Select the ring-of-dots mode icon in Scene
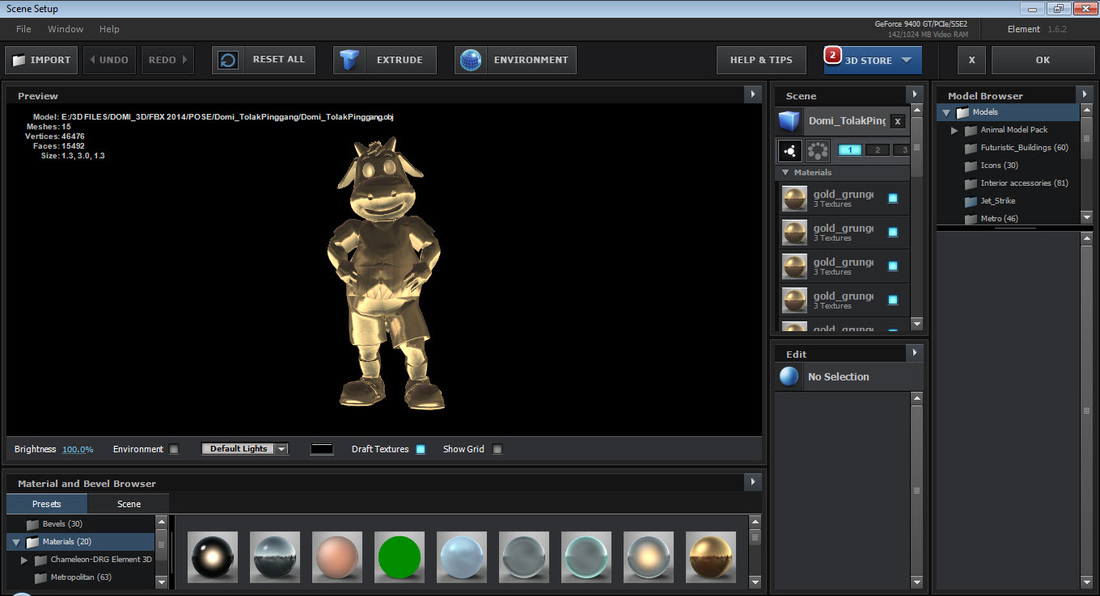This screenshot has width=1100, height=596. click(817, 151)
